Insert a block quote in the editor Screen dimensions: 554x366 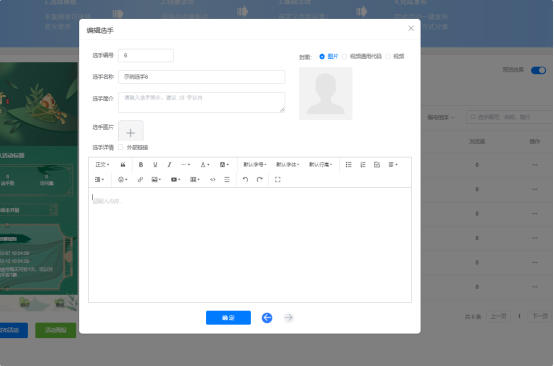123,165
